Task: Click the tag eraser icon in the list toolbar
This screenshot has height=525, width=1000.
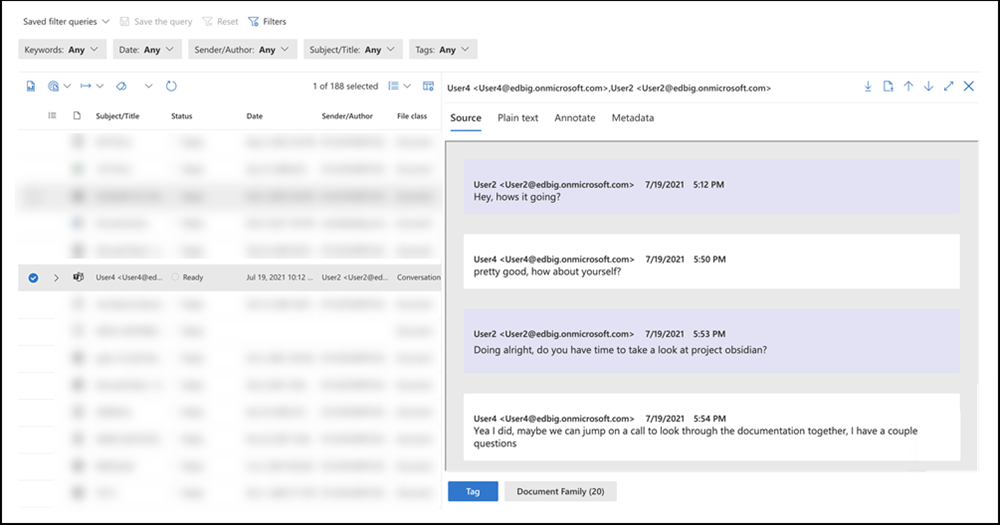Action: point(120,87)
